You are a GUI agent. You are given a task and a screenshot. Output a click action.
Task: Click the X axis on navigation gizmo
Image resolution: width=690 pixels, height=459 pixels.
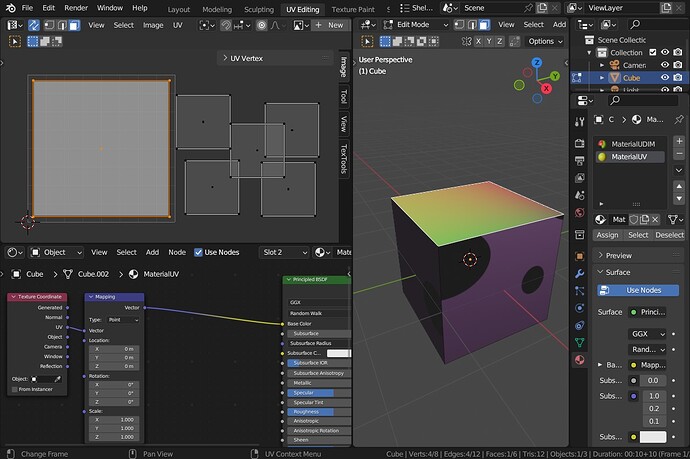tap(546, 88)
